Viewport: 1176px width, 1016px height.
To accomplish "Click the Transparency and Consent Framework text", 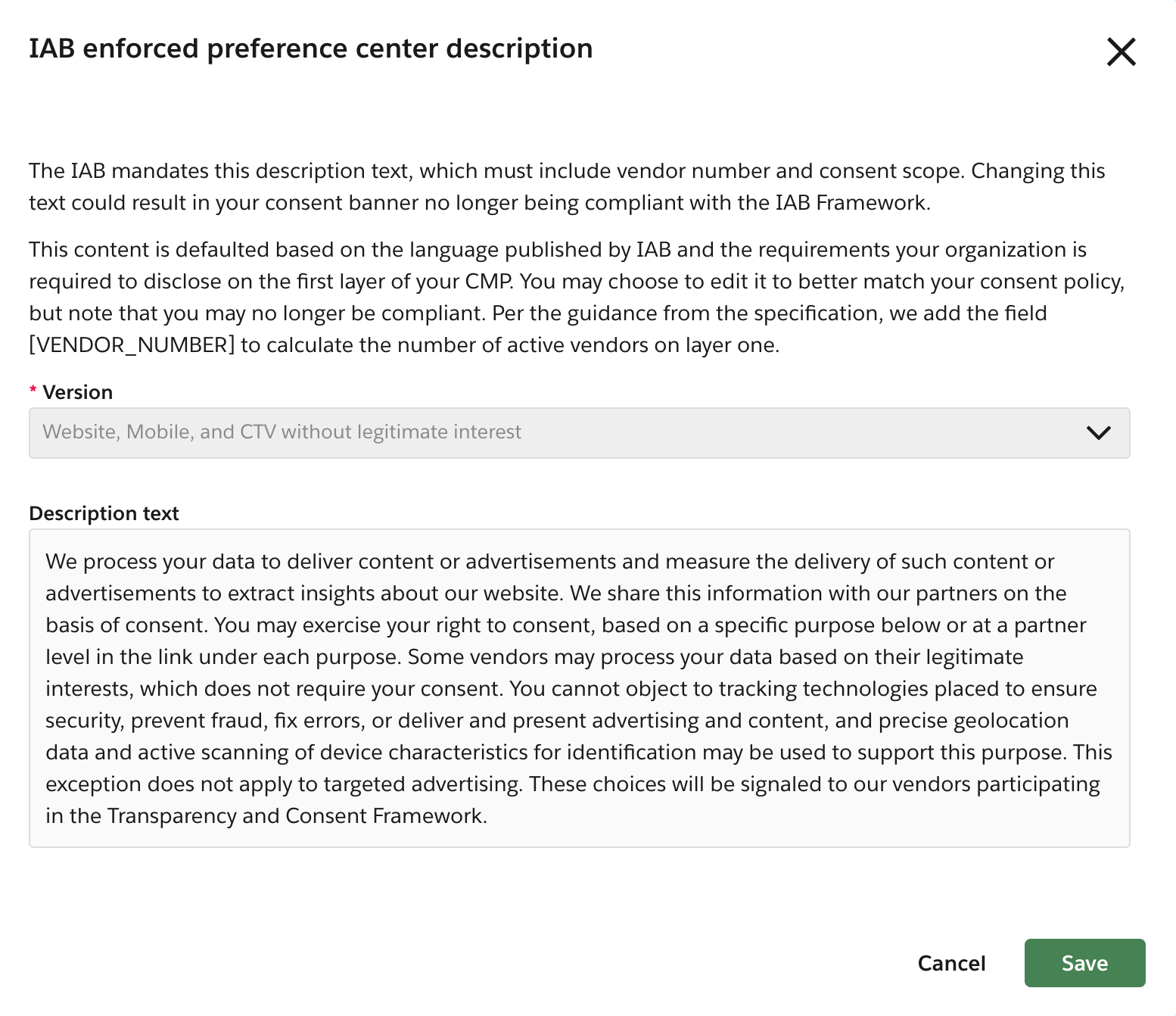I will [x=298, y=815].
